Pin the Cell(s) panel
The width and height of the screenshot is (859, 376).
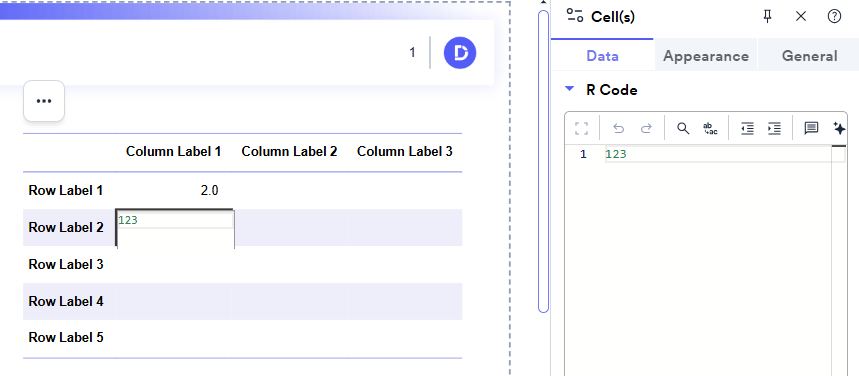[768, 16]
